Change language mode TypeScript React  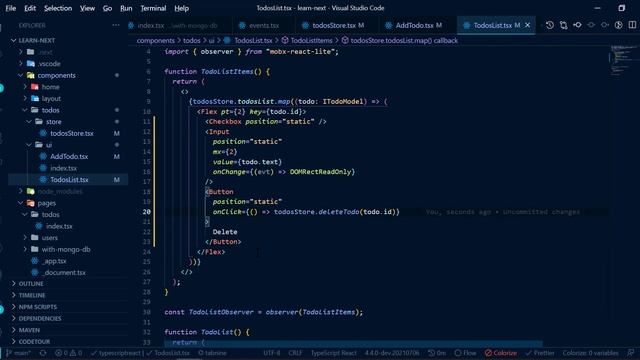(x=333, y=353)
